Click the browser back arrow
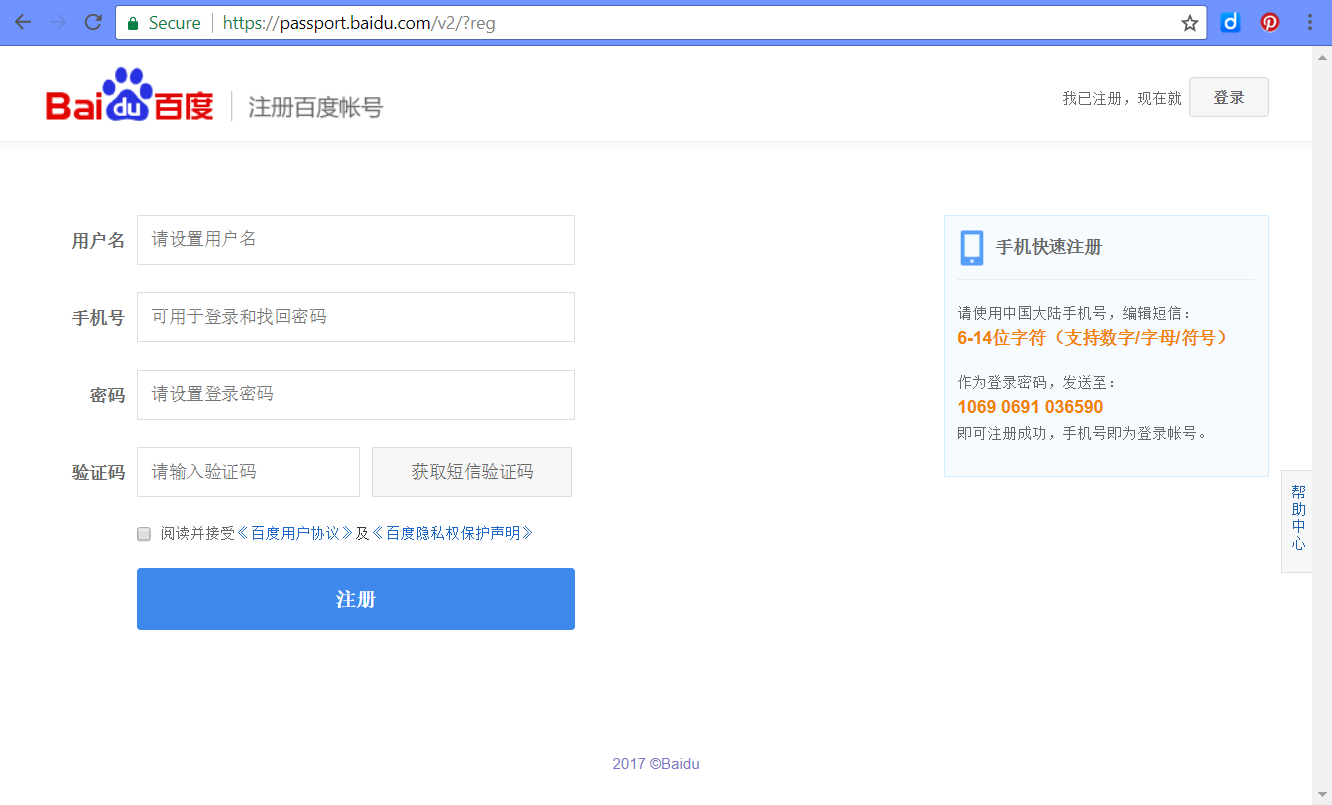1332x805 pixels. click(23, 23)
